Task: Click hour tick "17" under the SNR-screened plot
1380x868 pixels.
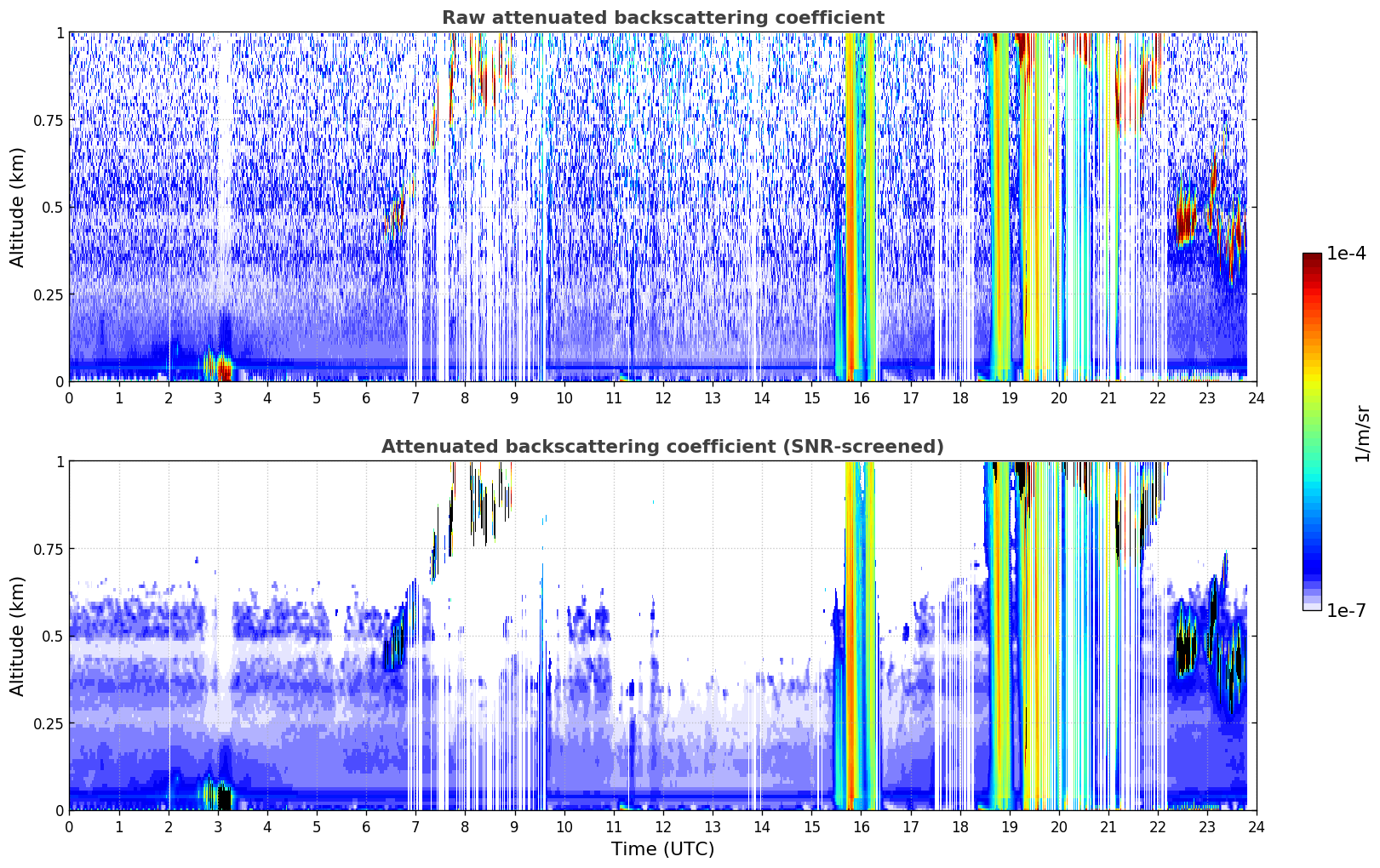Action: [x=910, y=826]
